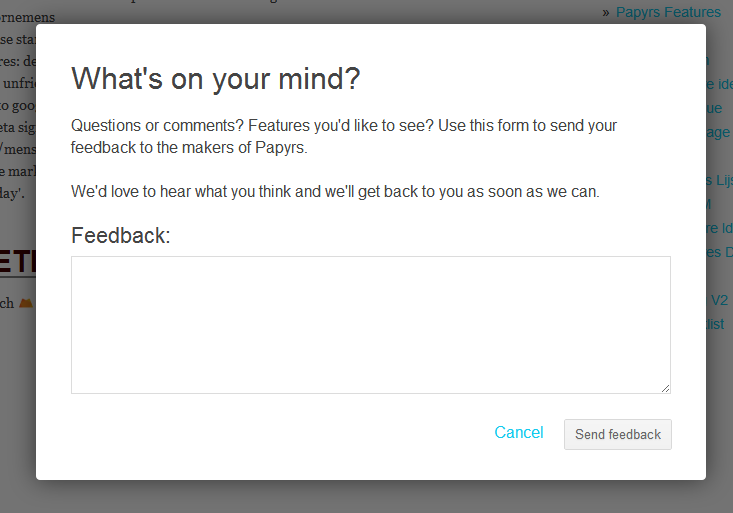Click the dimmed overlay below the dialog

click(x=366, y=497)
